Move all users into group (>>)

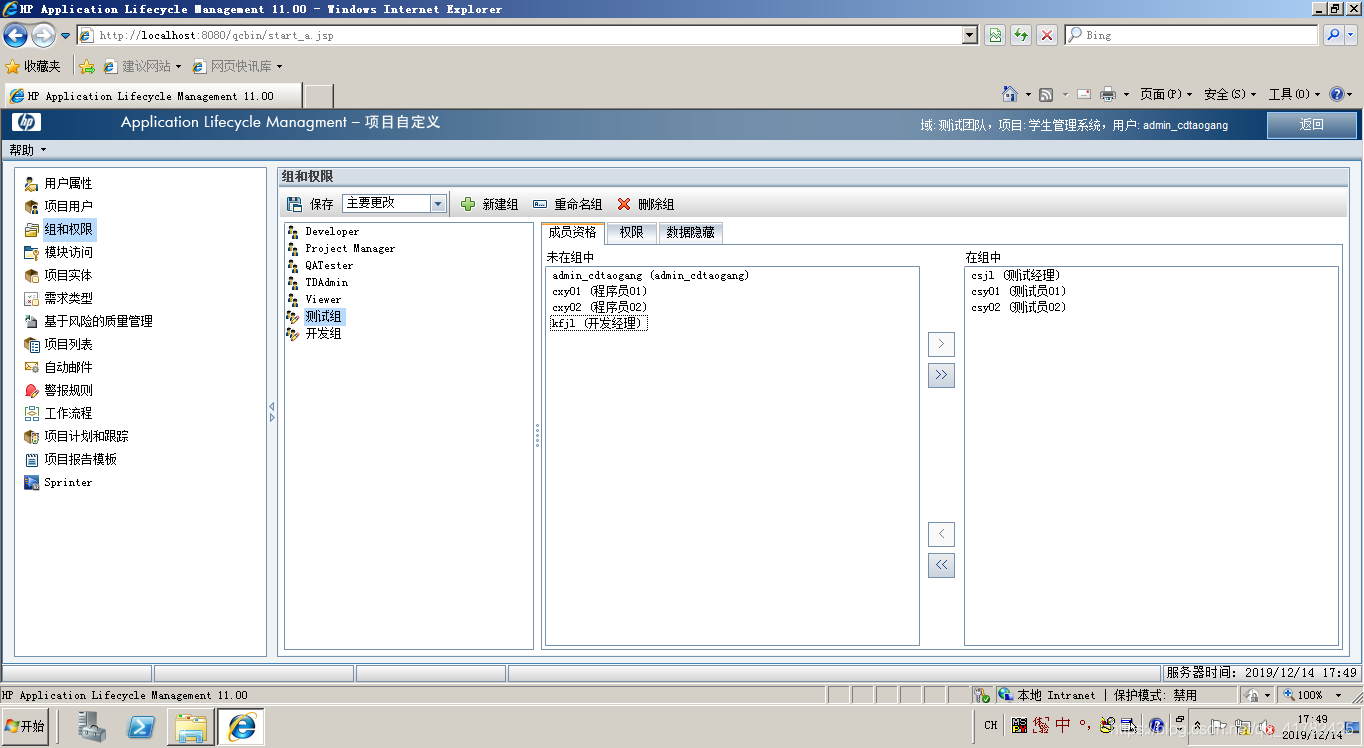tap(941, 375)
